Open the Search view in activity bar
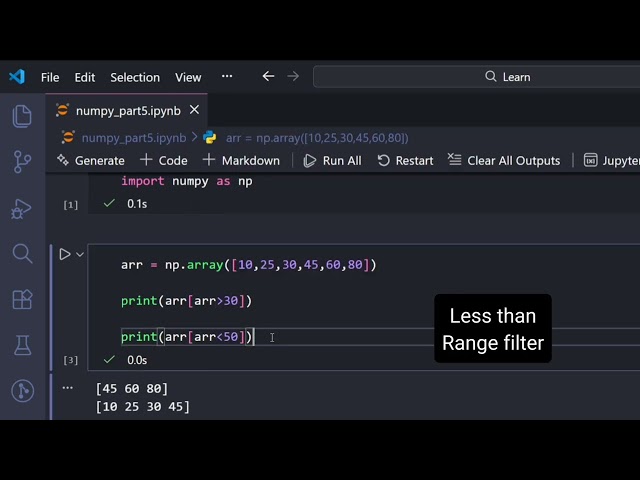This screenshot has width=640, height=480. point(22,253)
